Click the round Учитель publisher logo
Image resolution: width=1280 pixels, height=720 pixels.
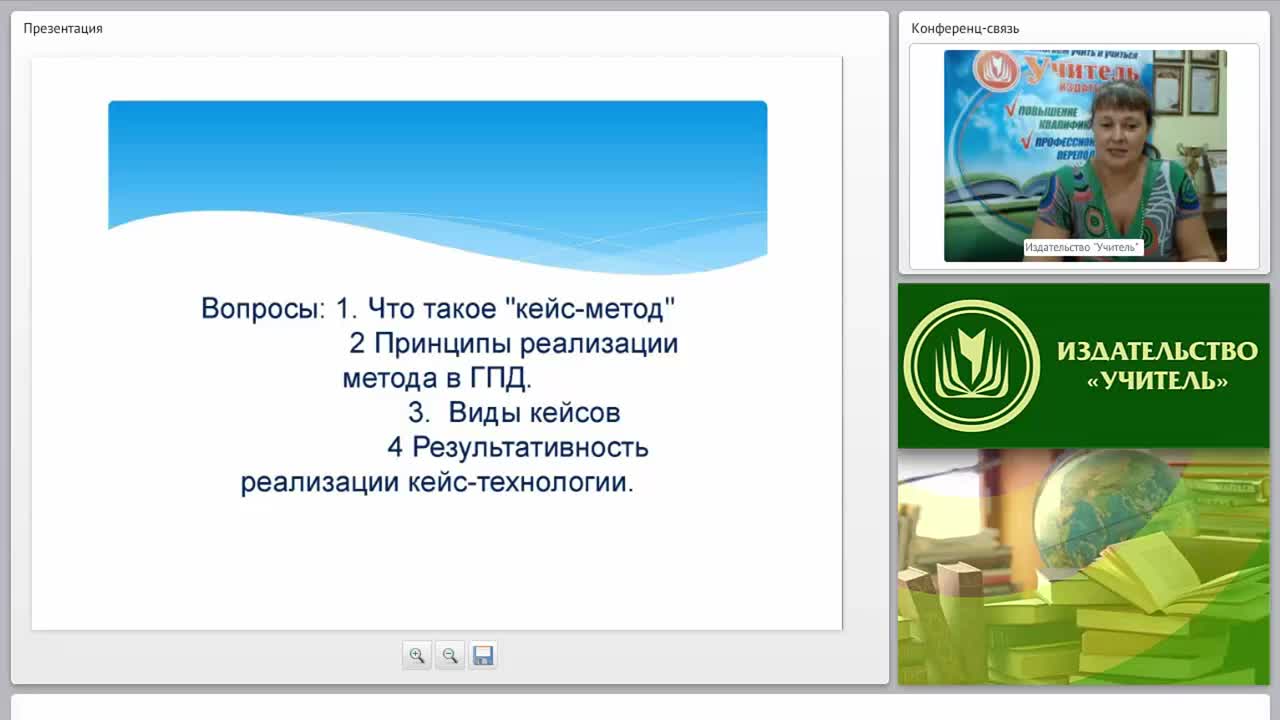972,366
